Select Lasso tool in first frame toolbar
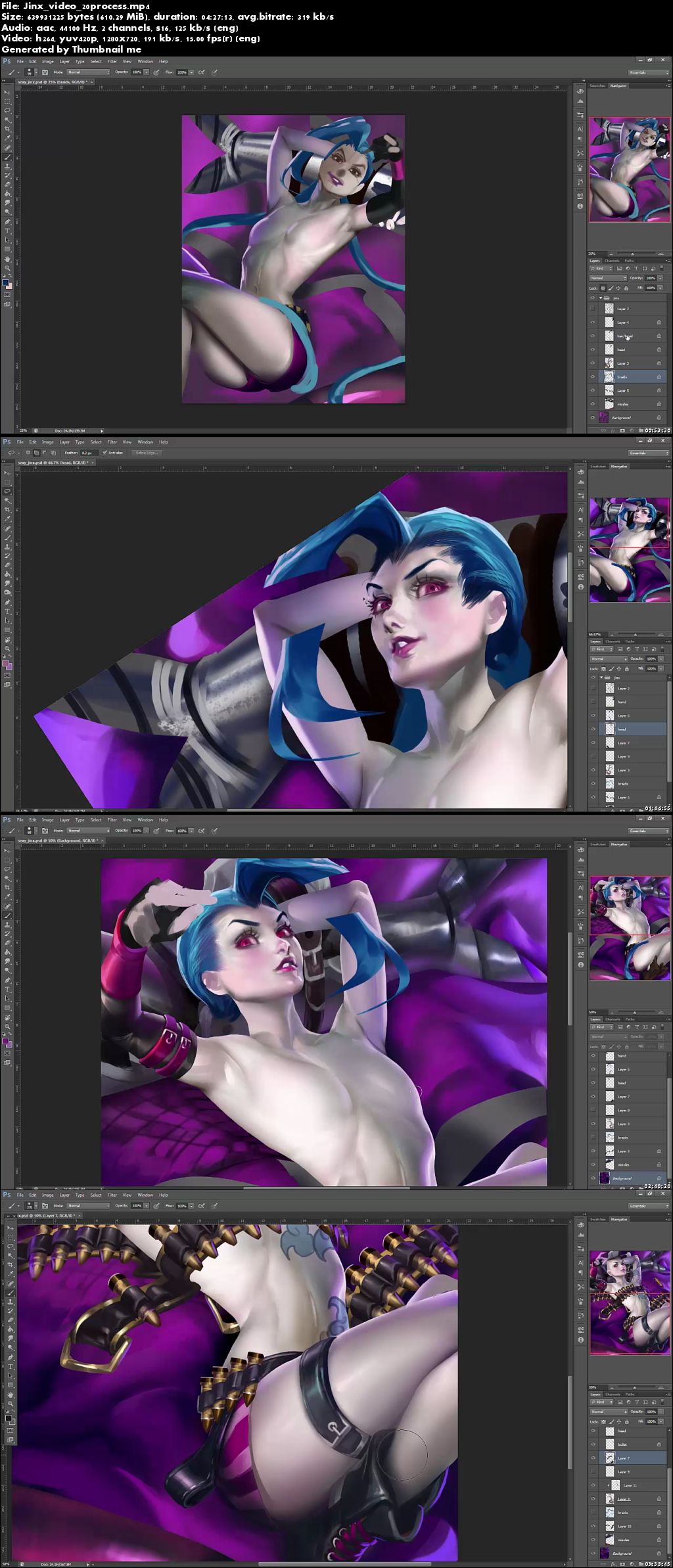673x1568 pixels. pyautogui.click(x=8, y=110)
